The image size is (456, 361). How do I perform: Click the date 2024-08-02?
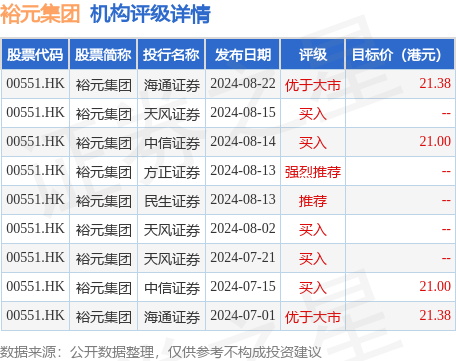click(x=243, y=228)
